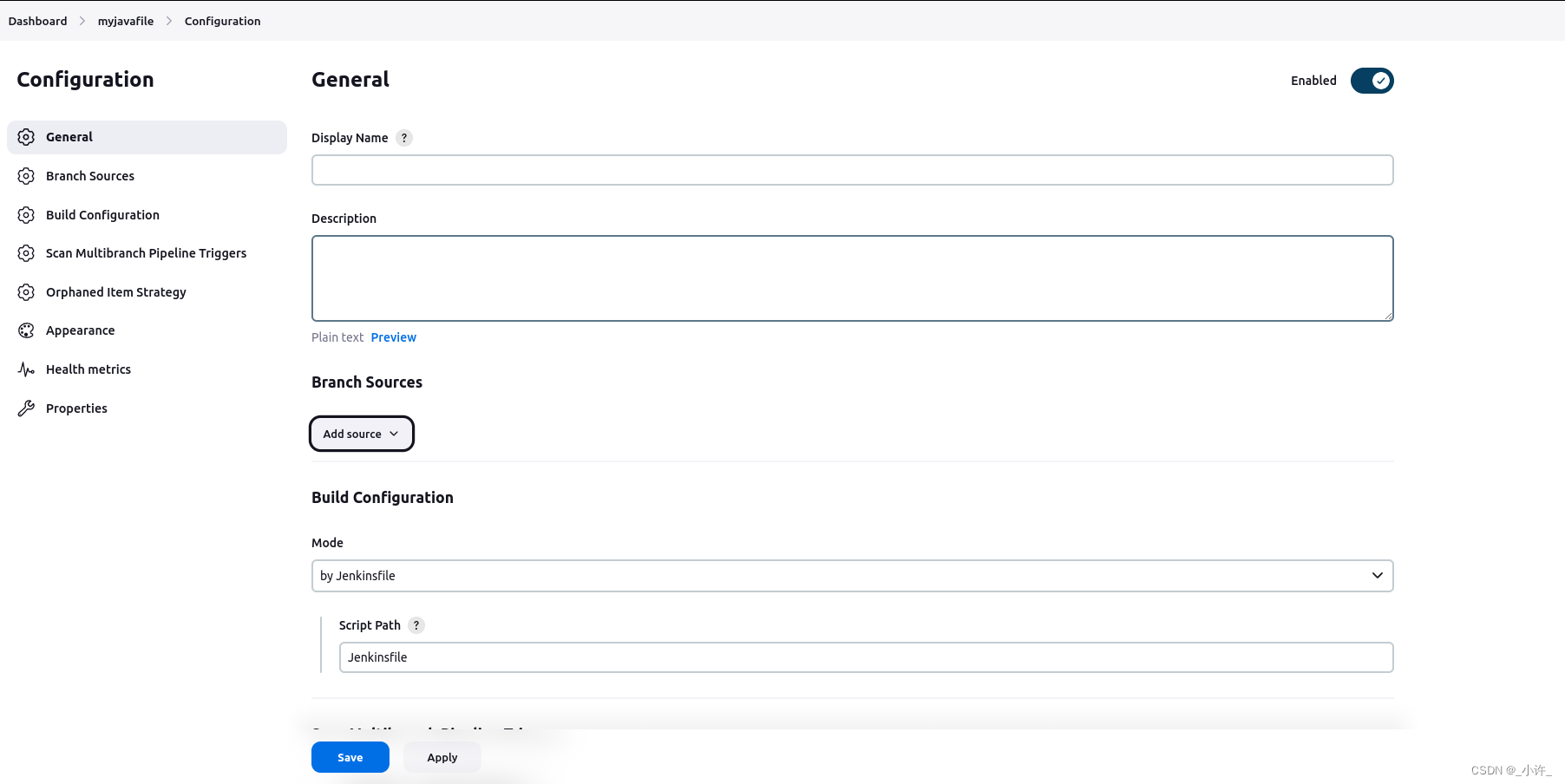Screen dimensions: 1565x784
Task: Select Appearance in the sidebar
Action: pos(147,330)
